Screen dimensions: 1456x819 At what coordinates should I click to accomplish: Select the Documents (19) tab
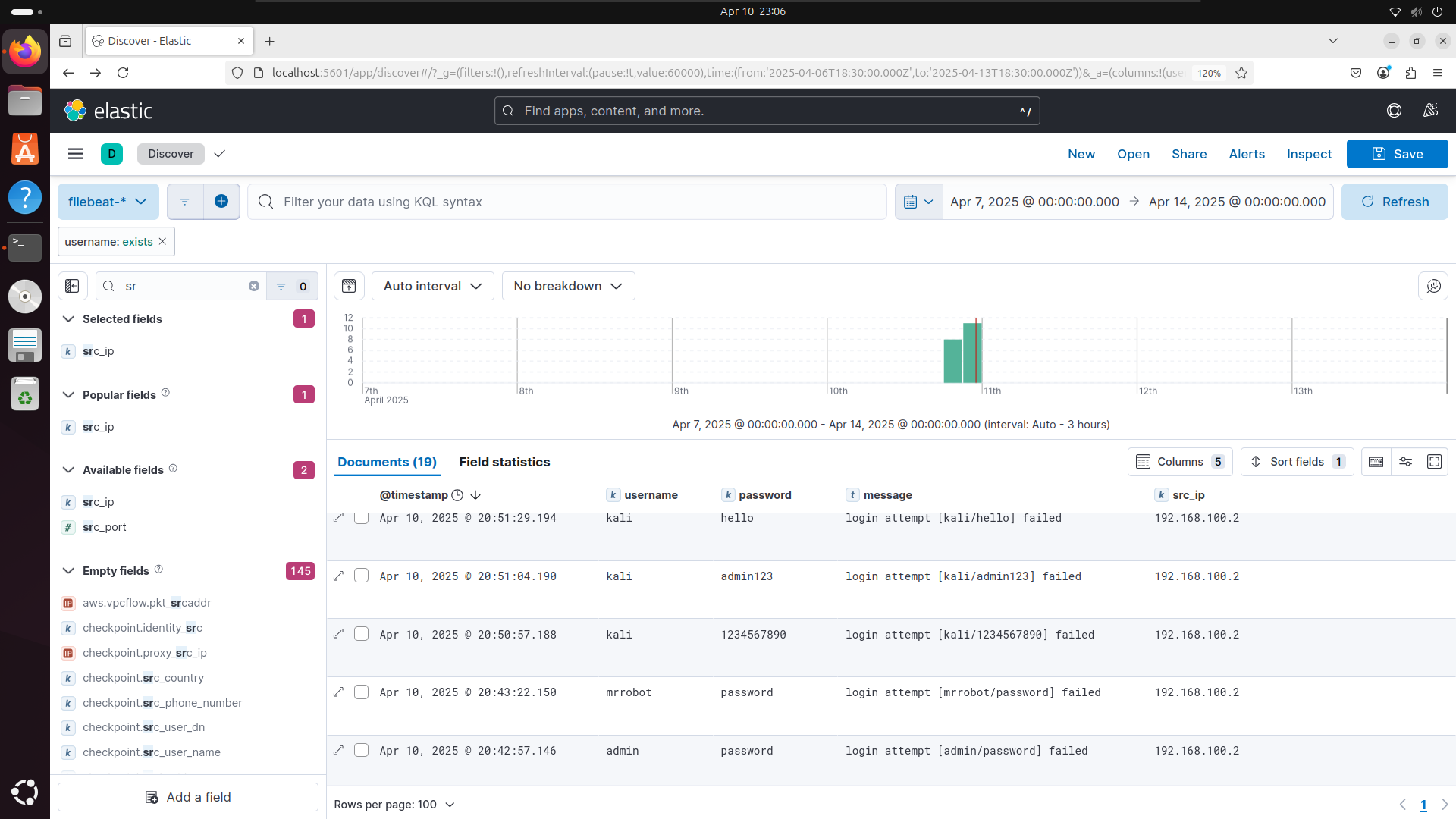point(387,462)
